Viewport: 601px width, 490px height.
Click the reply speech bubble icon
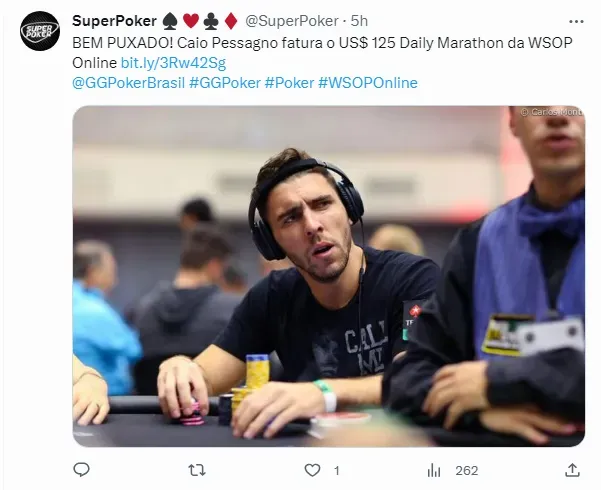81,470
